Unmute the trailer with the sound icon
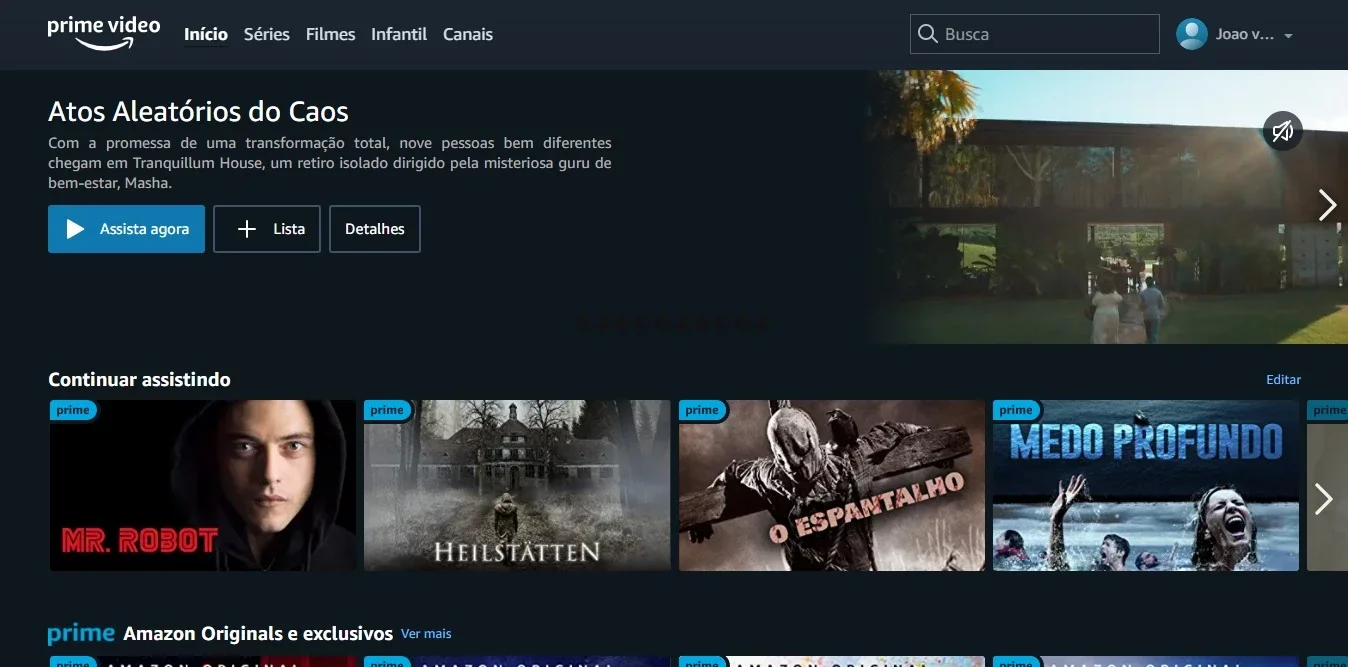1348x667 pixels. coord(1283,130)
